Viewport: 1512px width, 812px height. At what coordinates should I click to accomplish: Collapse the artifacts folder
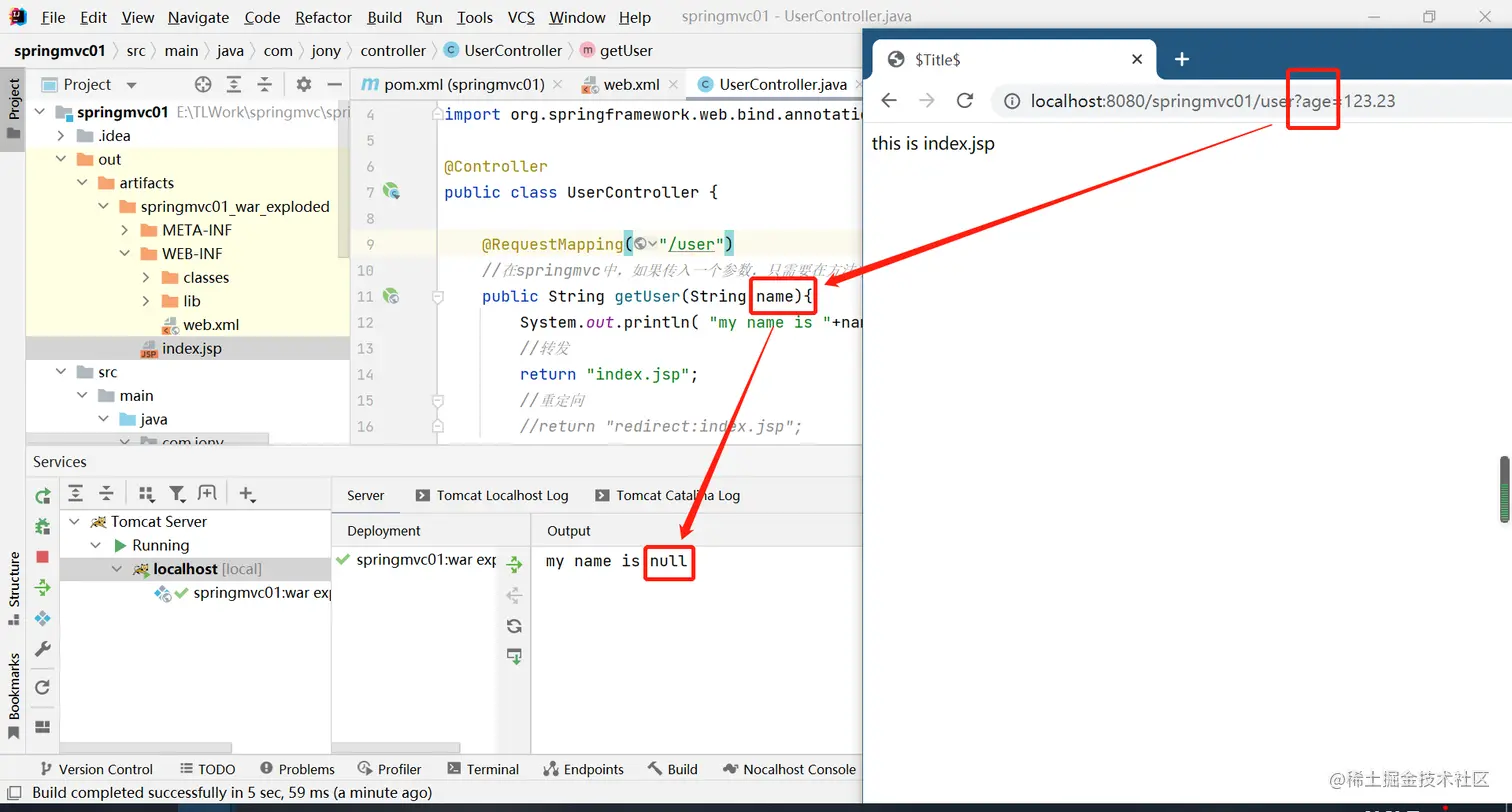click(x=82, y=183)
